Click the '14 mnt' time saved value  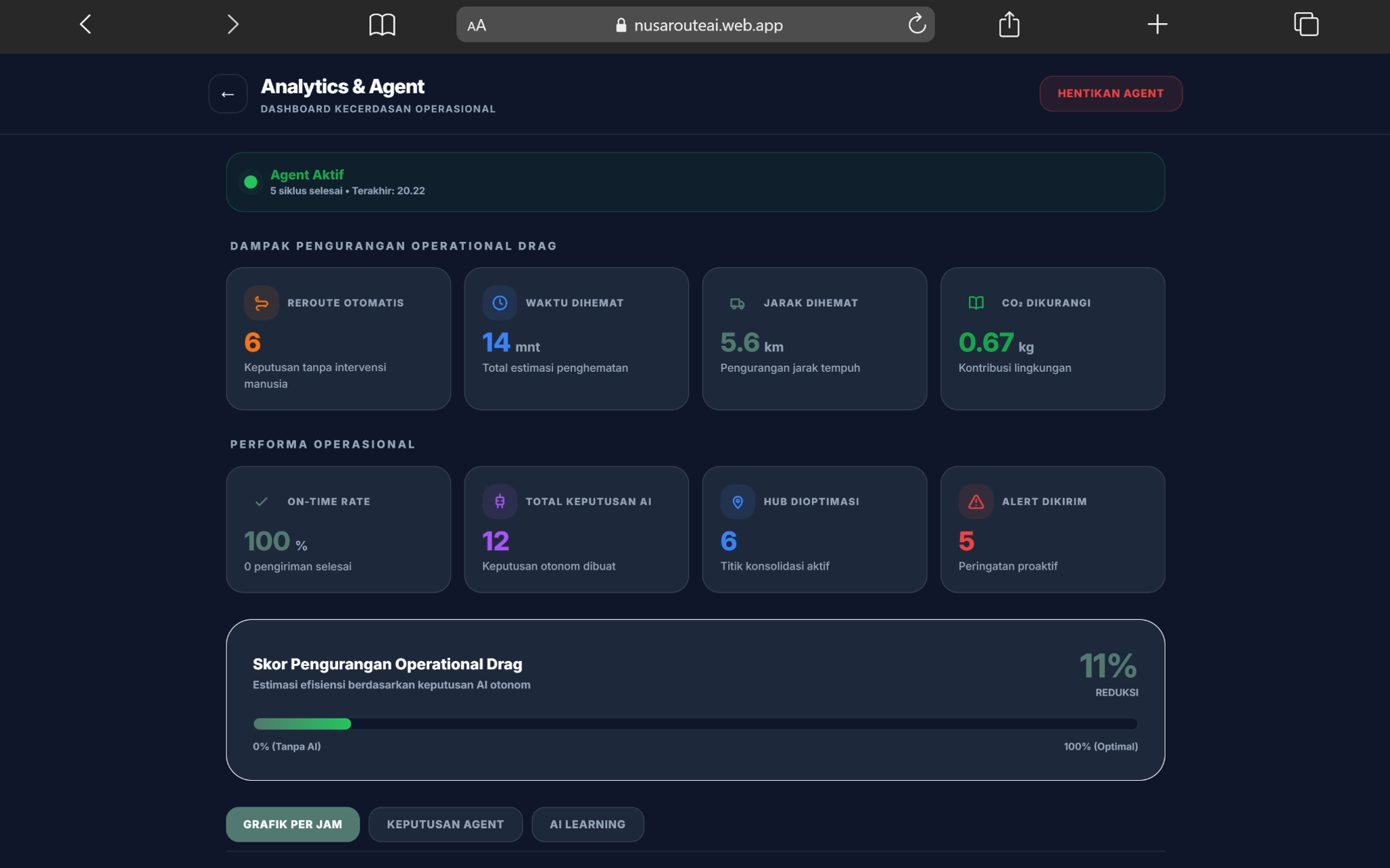coord(510,343)
